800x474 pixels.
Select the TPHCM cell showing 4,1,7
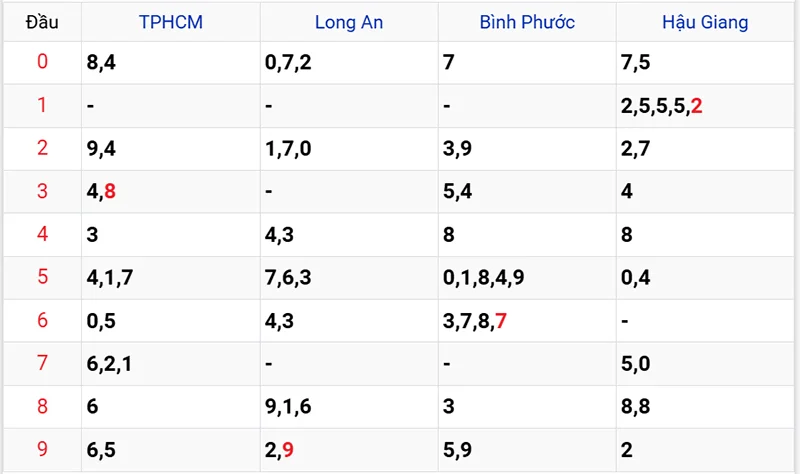(x=109, y=277)
